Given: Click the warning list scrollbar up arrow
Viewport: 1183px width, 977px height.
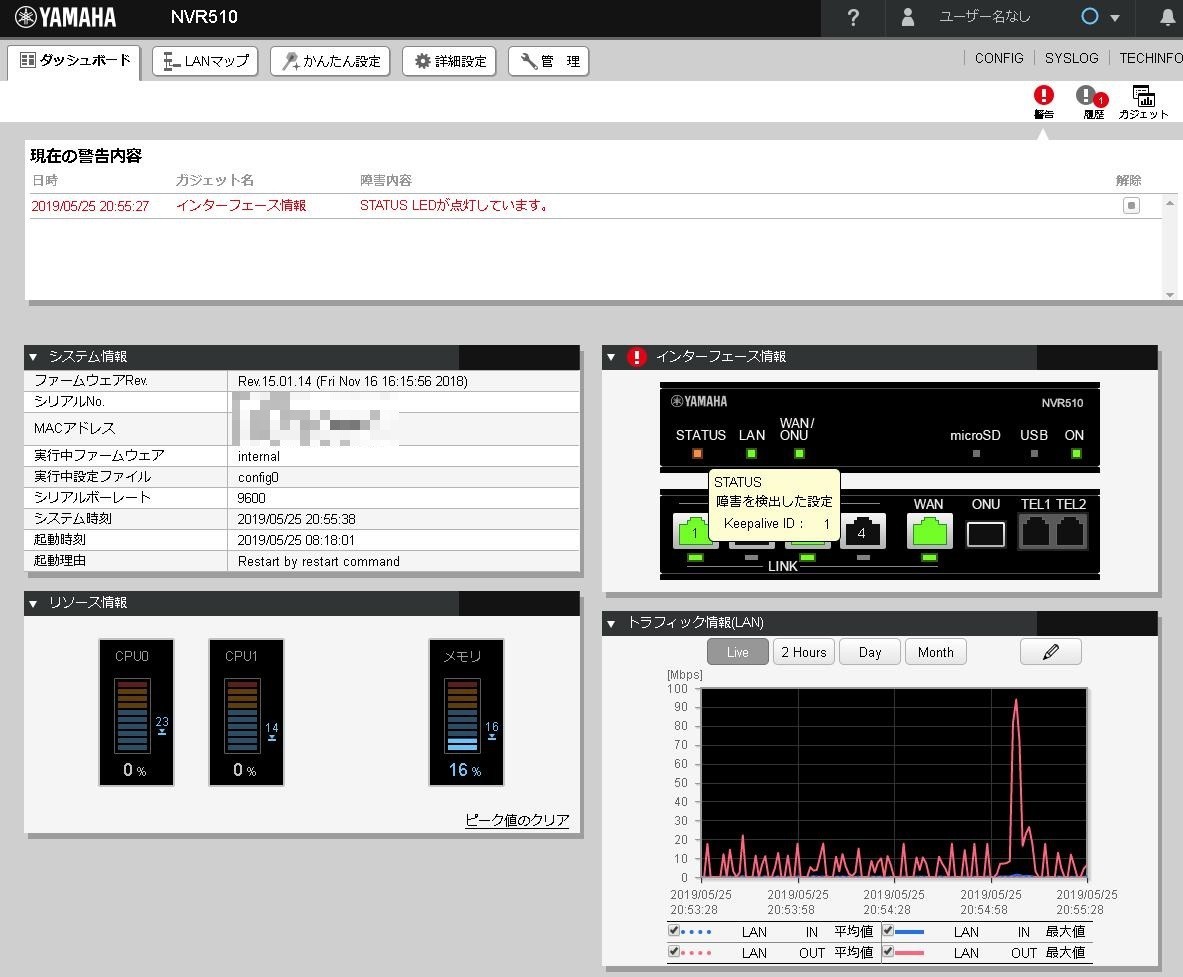Looking at the screenshot, I should click(x=1169, y=203).
